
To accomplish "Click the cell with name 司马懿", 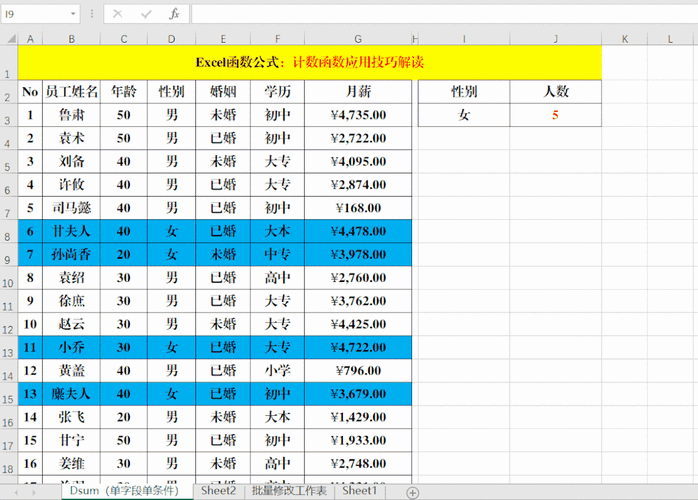I will coord(72,208).
